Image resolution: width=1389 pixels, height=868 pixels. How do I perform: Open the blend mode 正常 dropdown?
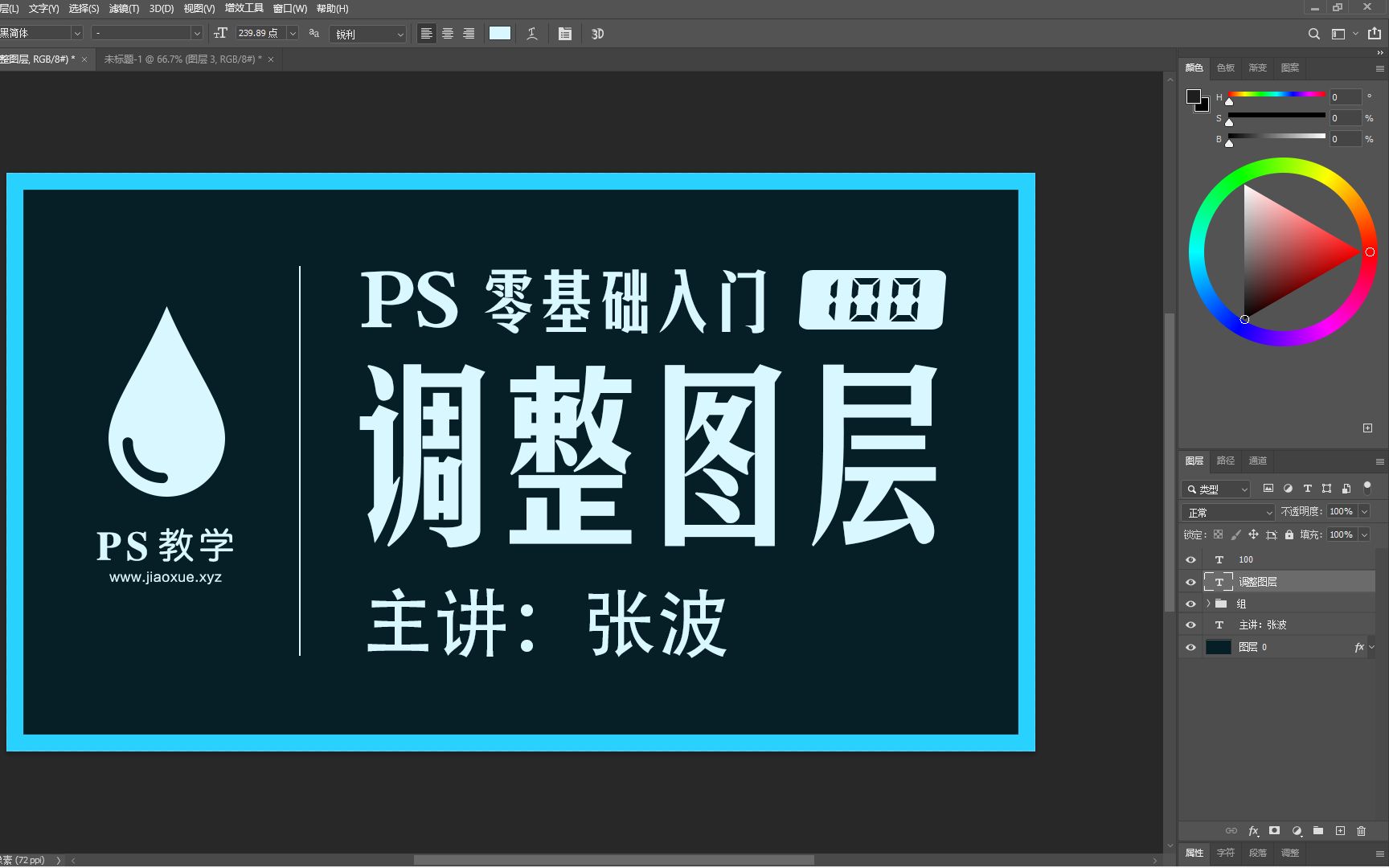tap(1228, 512)
